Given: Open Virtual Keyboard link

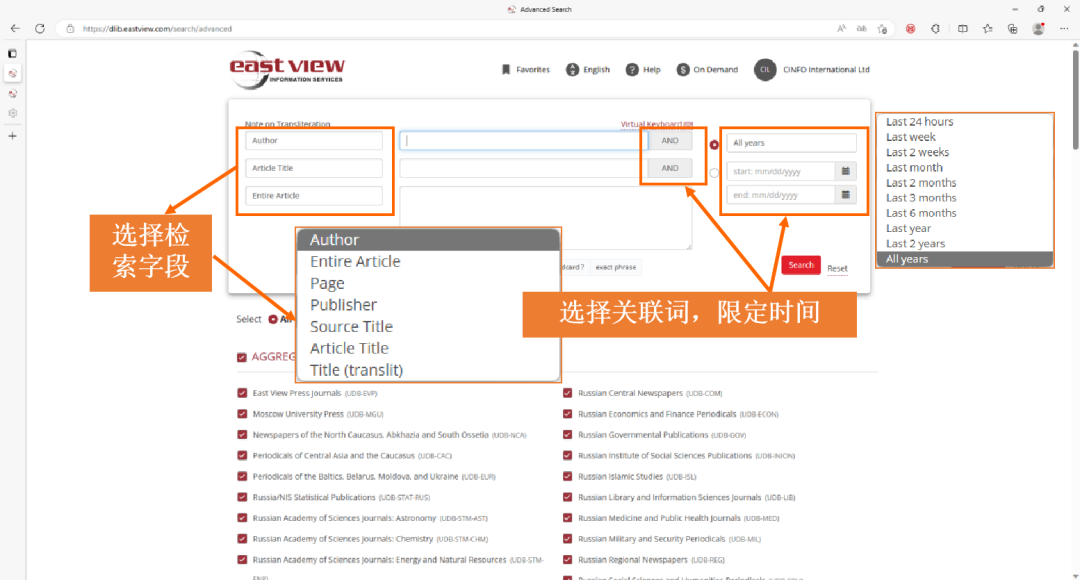Looking at the screenshot, I should (x=656, y=124).
